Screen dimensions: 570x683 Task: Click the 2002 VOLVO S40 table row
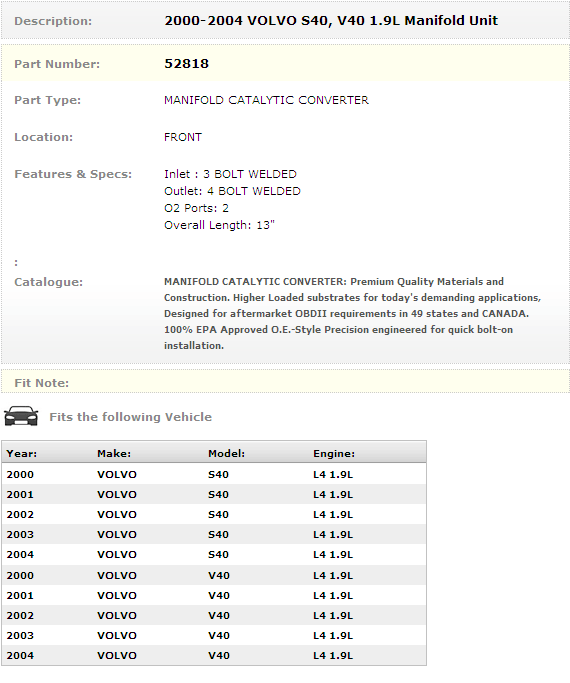[x=214, y=514]
